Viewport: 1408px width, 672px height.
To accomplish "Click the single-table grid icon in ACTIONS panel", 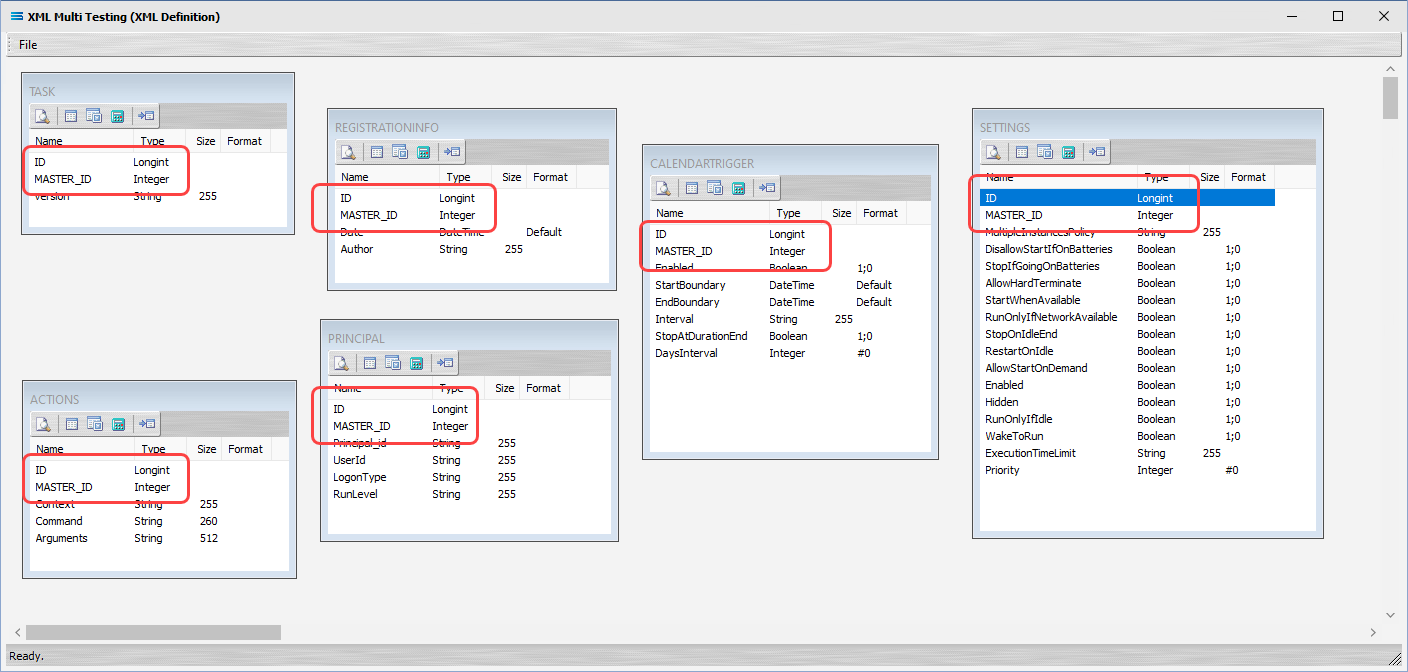I will click(72, 424).
